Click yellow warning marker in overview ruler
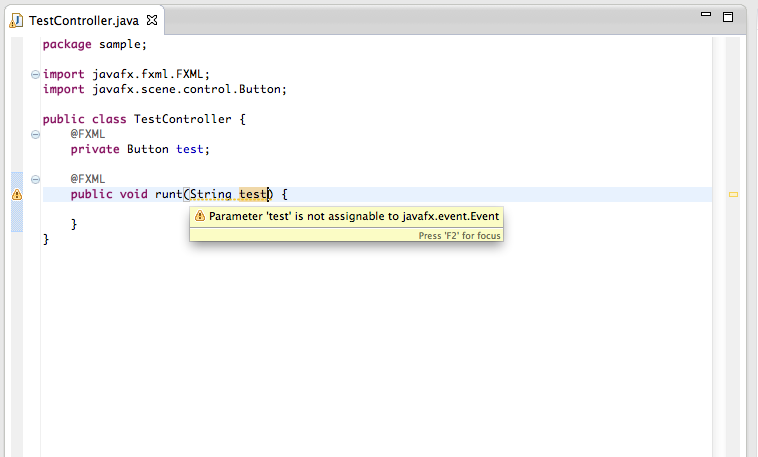The image size is (758, 457). pos(733,194)
